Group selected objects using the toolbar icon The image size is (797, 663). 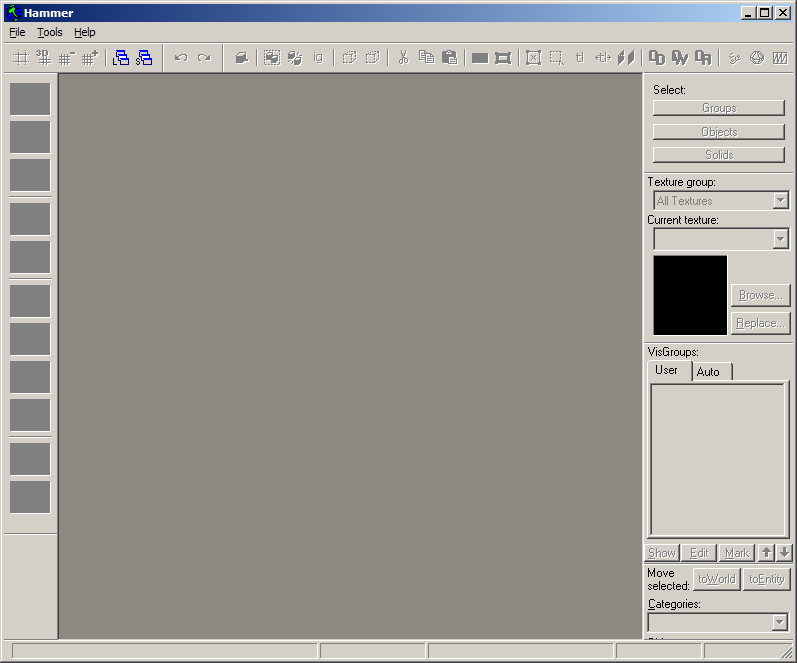(272, 58)
